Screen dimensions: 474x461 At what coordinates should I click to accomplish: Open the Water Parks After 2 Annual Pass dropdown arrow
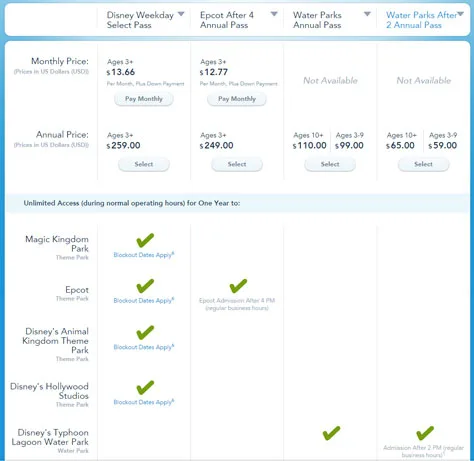click(x=461, y=14)
